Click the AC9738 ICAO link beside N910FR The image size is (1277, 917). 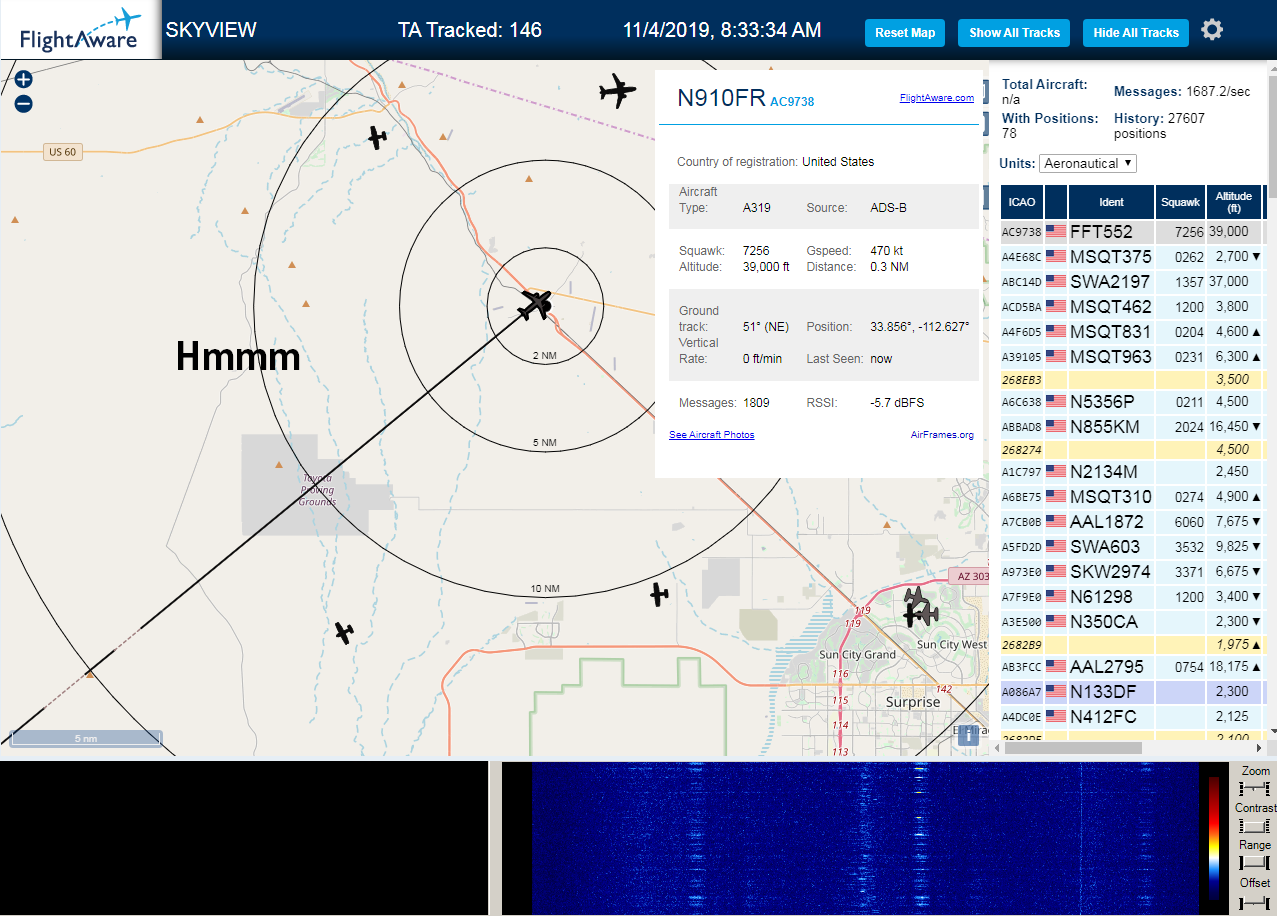click(x=792, y=102)
